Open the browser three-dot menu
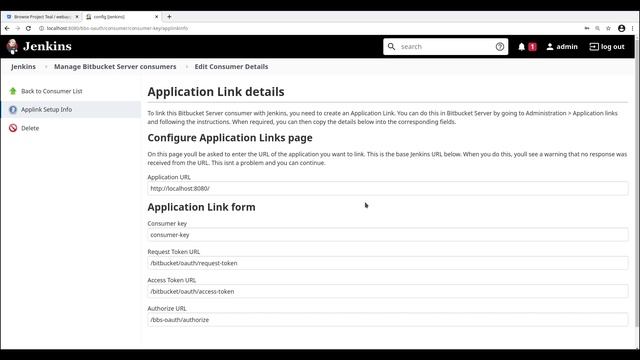This screenshot has width=640, height=360. [x=633, y=28]
